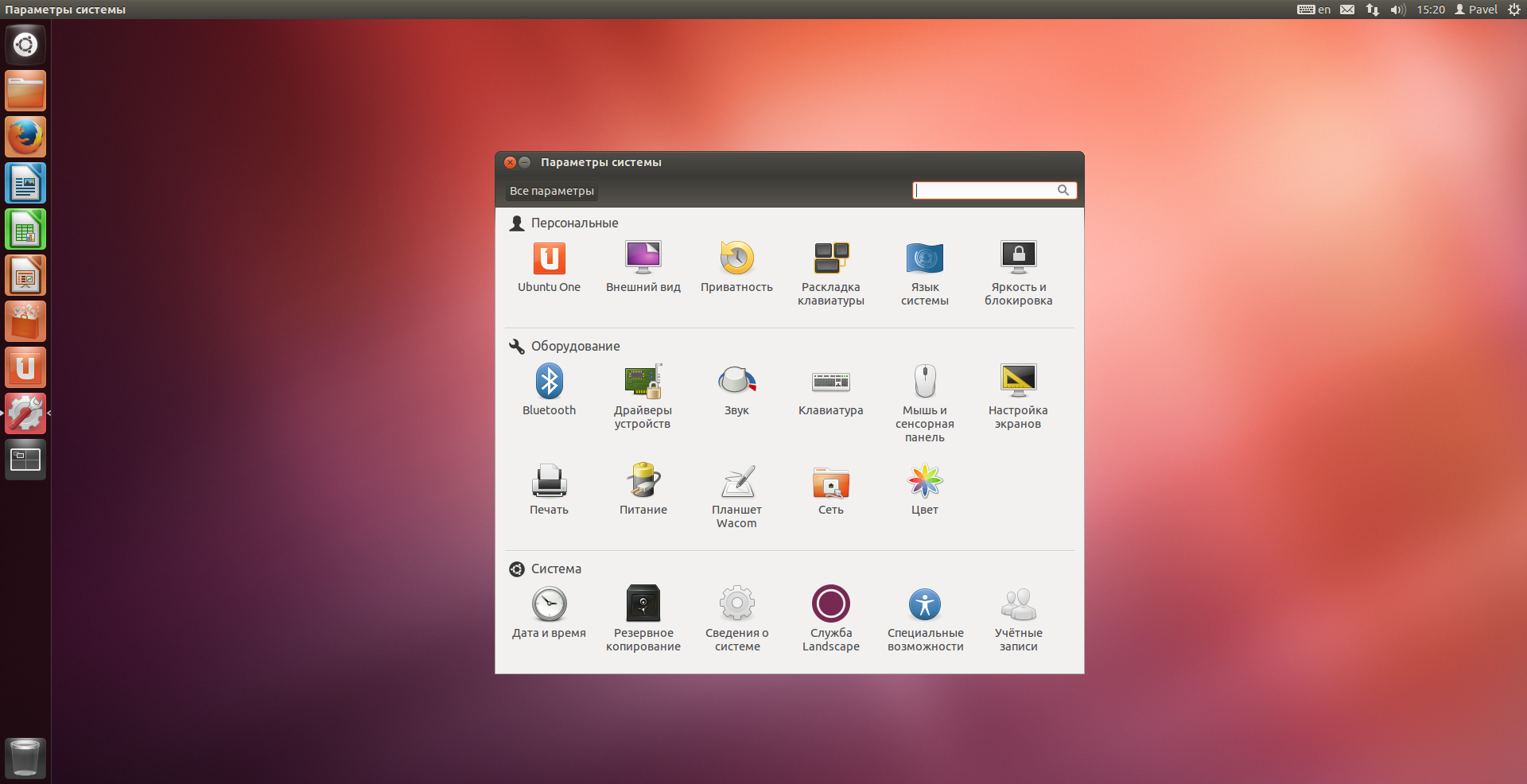Click the search magnifier icon
The height and width of the screenshot is (784, 1527).
(1063, 190)
